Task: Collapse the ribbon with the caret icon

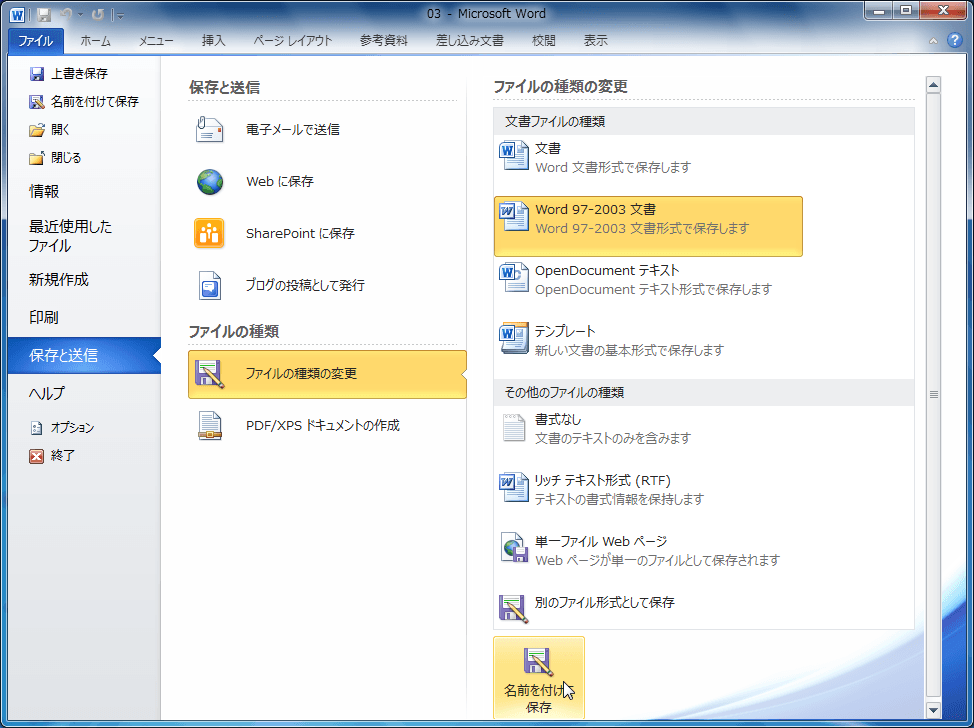Action: pyautogui.click(x=933, y=41)
